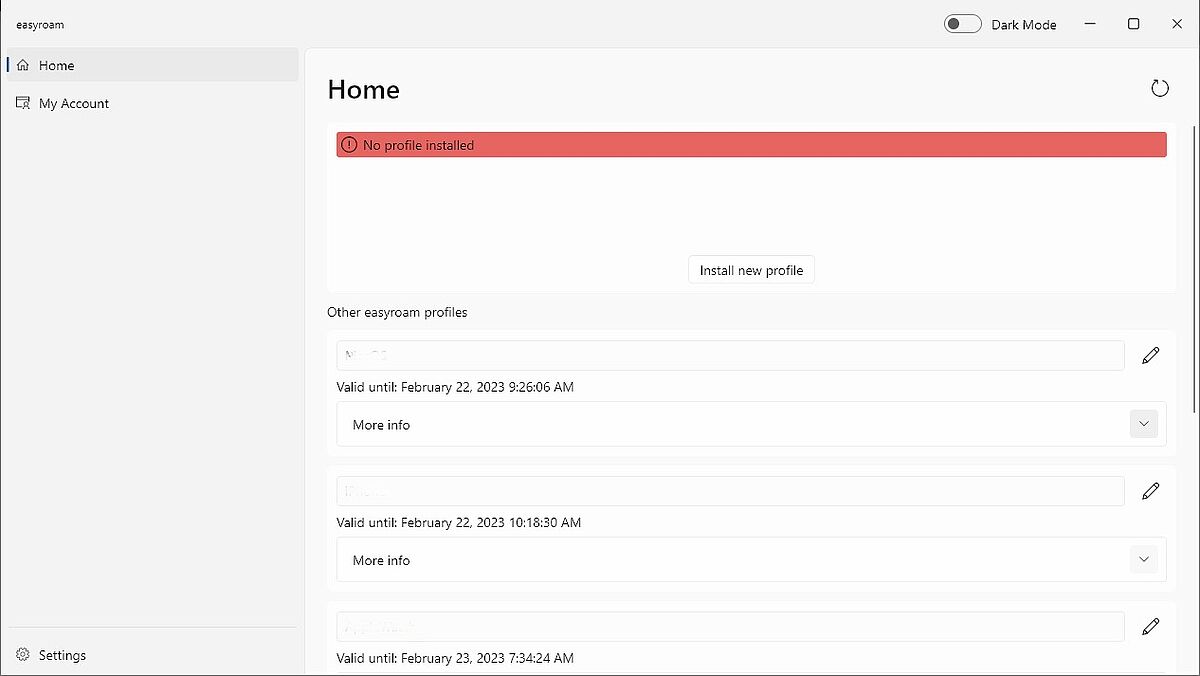The width and height of the screenshot is (1200, 676).
Task: Close the easyroam application window
Action: (x=1177, y=24)
